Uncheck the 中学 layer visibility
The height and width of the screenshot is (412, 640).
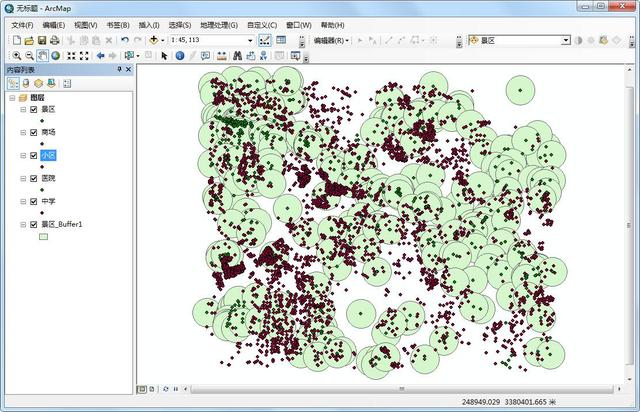[34, 202]
